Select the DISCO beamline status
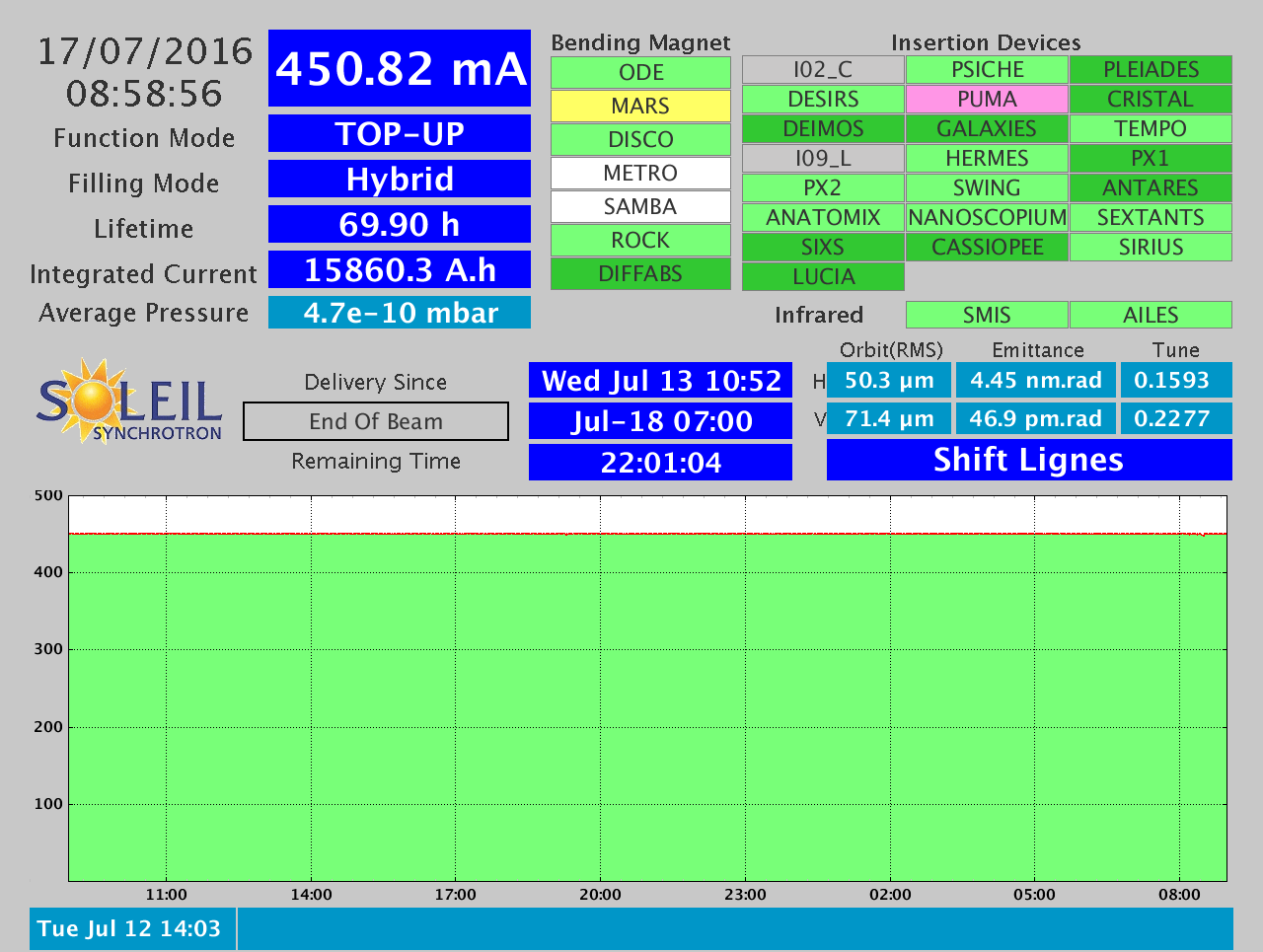Screen dimensions: 1263x952 (640, 139)
